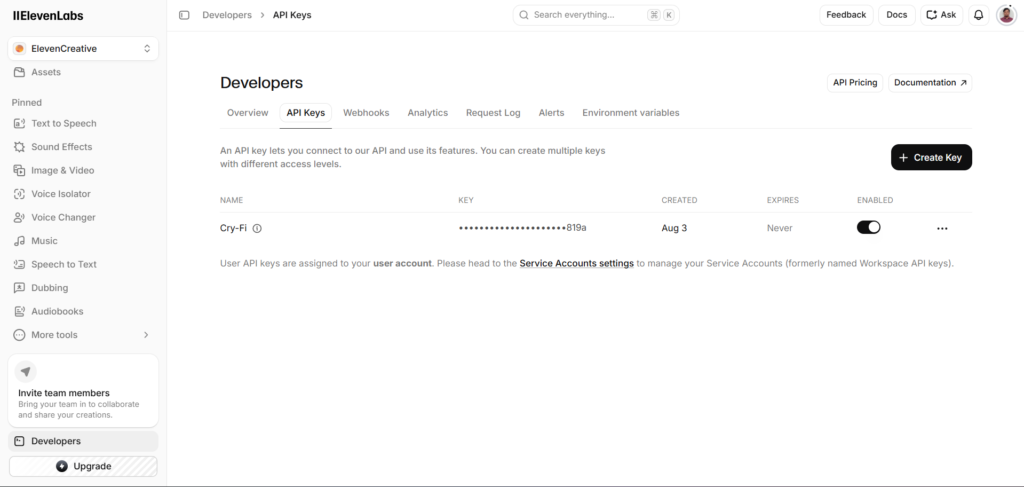Open the user avatar menu
Screen dimensions: 1024x487
pyautogui.click(x=1006, y=15)
